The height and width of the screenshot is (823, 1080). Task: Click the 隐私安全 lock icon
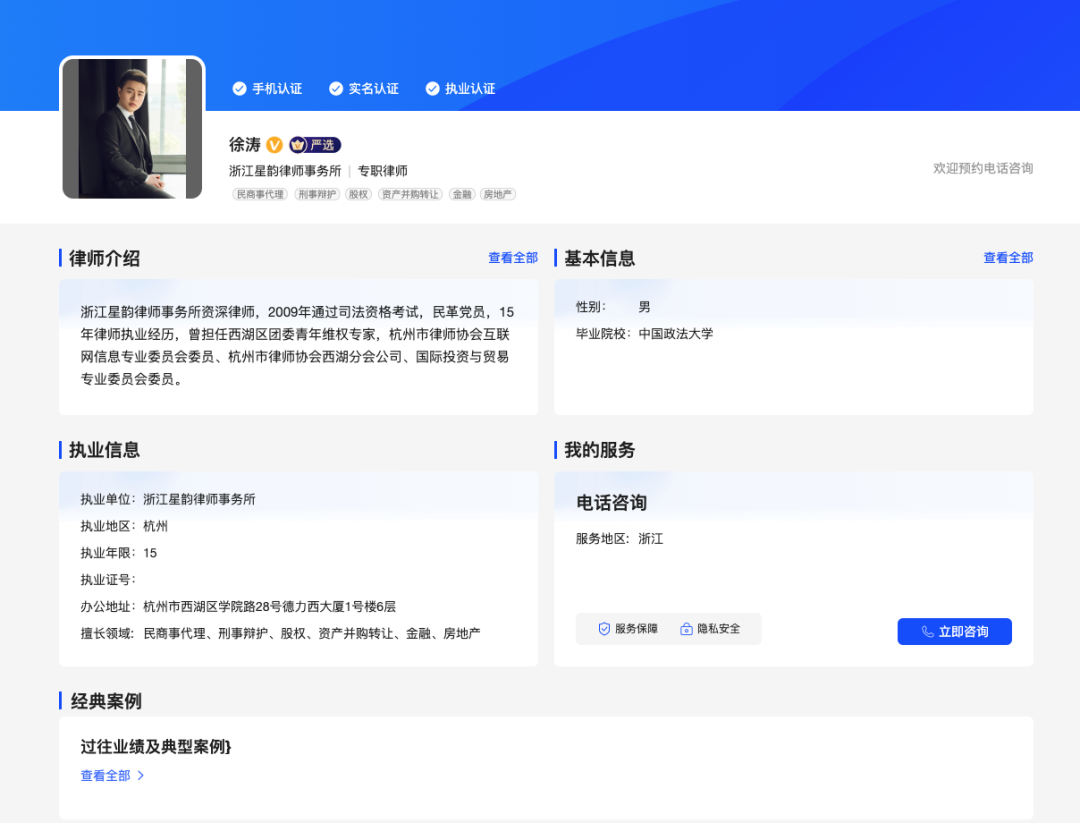[687, 629]
